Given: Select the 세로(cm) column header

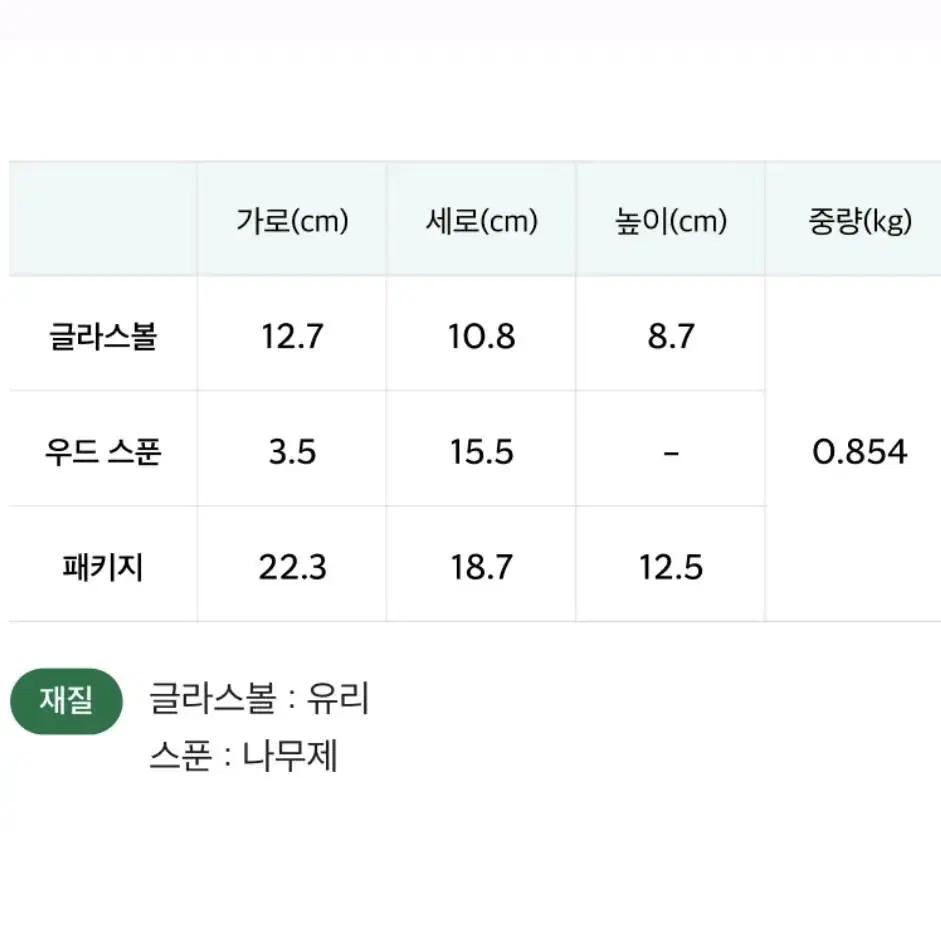Looking at the screenshot, I should 481,220.
